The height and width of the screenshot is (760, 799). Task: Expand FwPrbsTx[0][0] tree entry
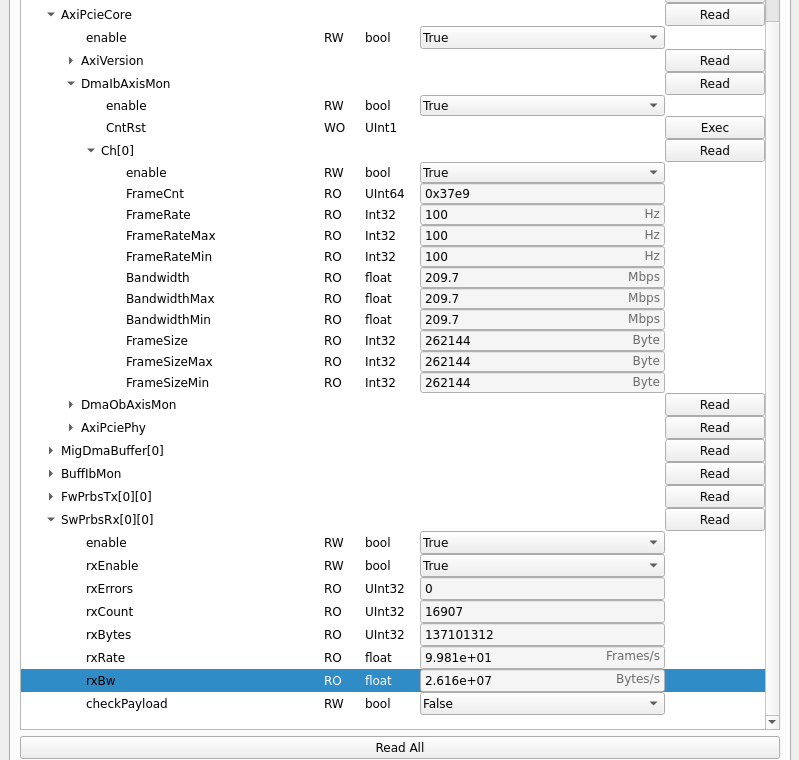(51, 497)
